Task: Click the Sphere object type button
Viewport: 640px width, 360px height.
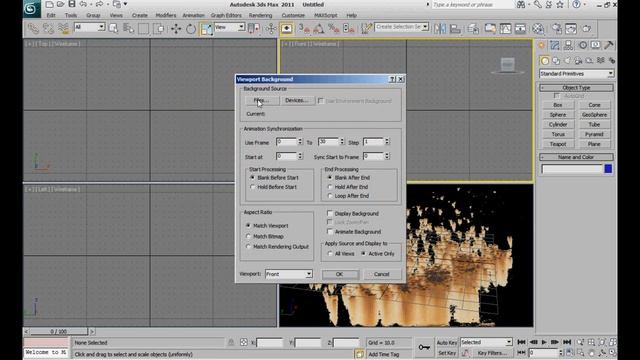Action: click(558, 115)
